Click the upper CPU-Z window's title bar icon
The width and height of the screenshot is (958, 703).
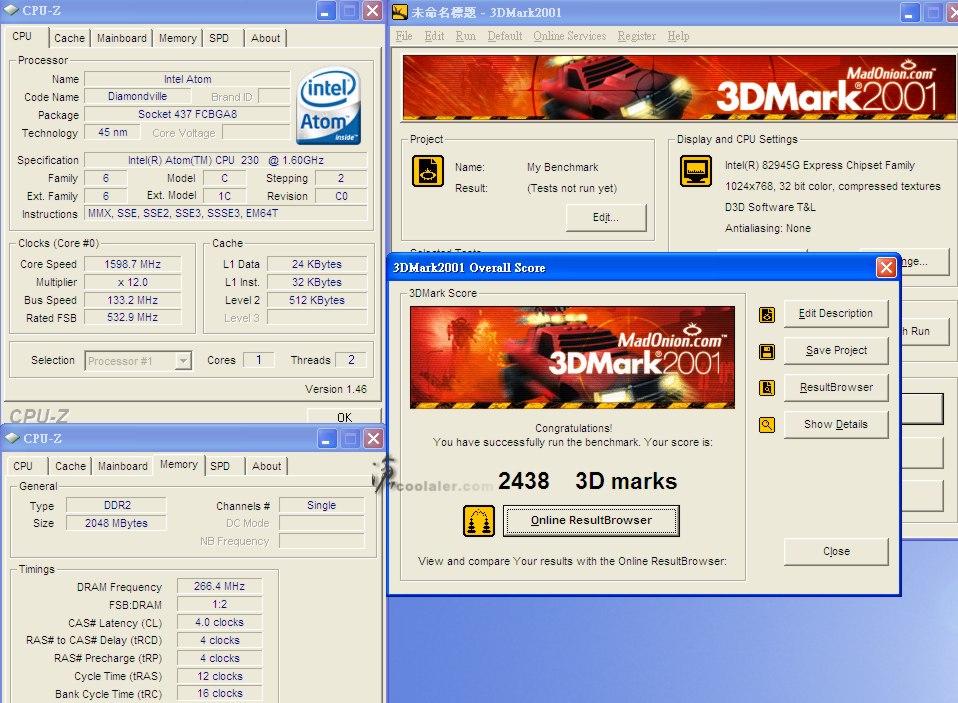pyautogui.click(x=11, y=10)
